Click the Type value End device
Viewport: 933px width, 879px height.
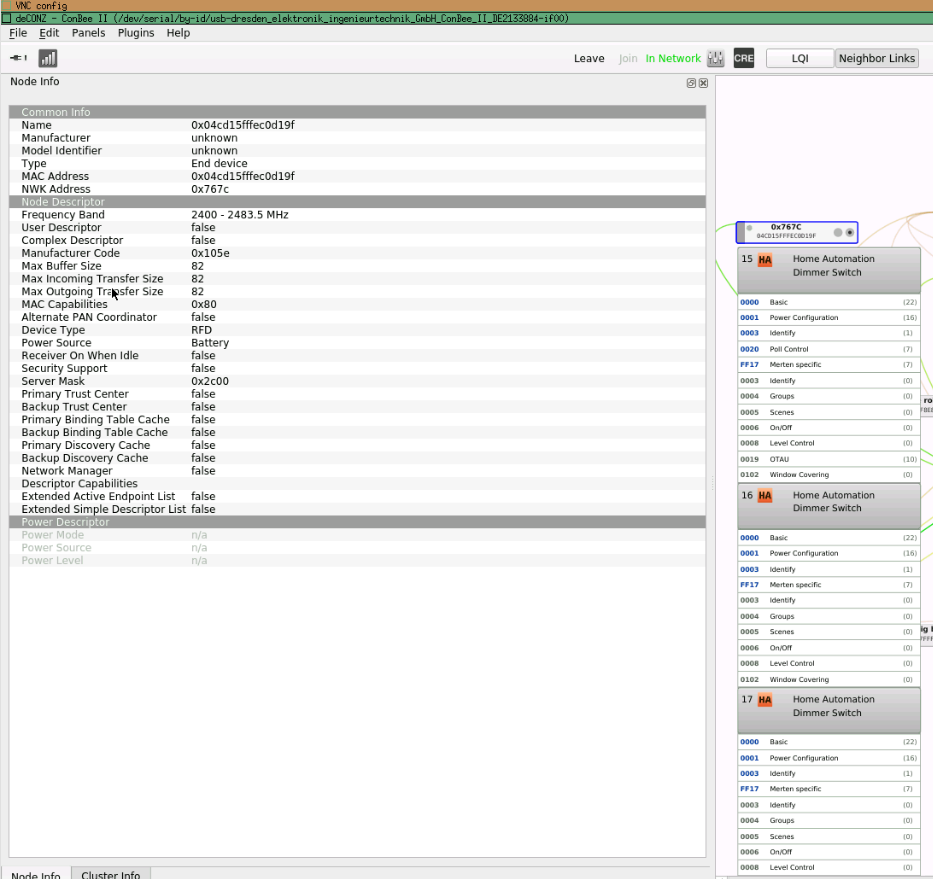click(x=220, y=164)
